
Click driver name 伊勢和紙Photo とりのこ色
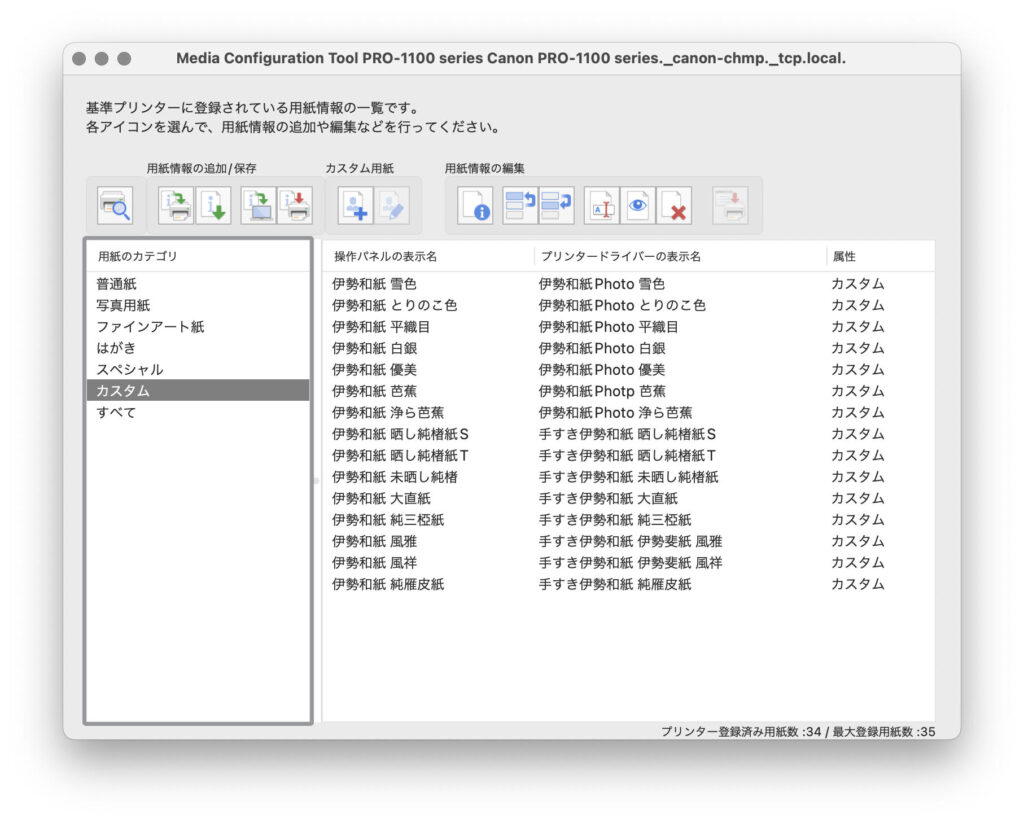click(622, 305)
